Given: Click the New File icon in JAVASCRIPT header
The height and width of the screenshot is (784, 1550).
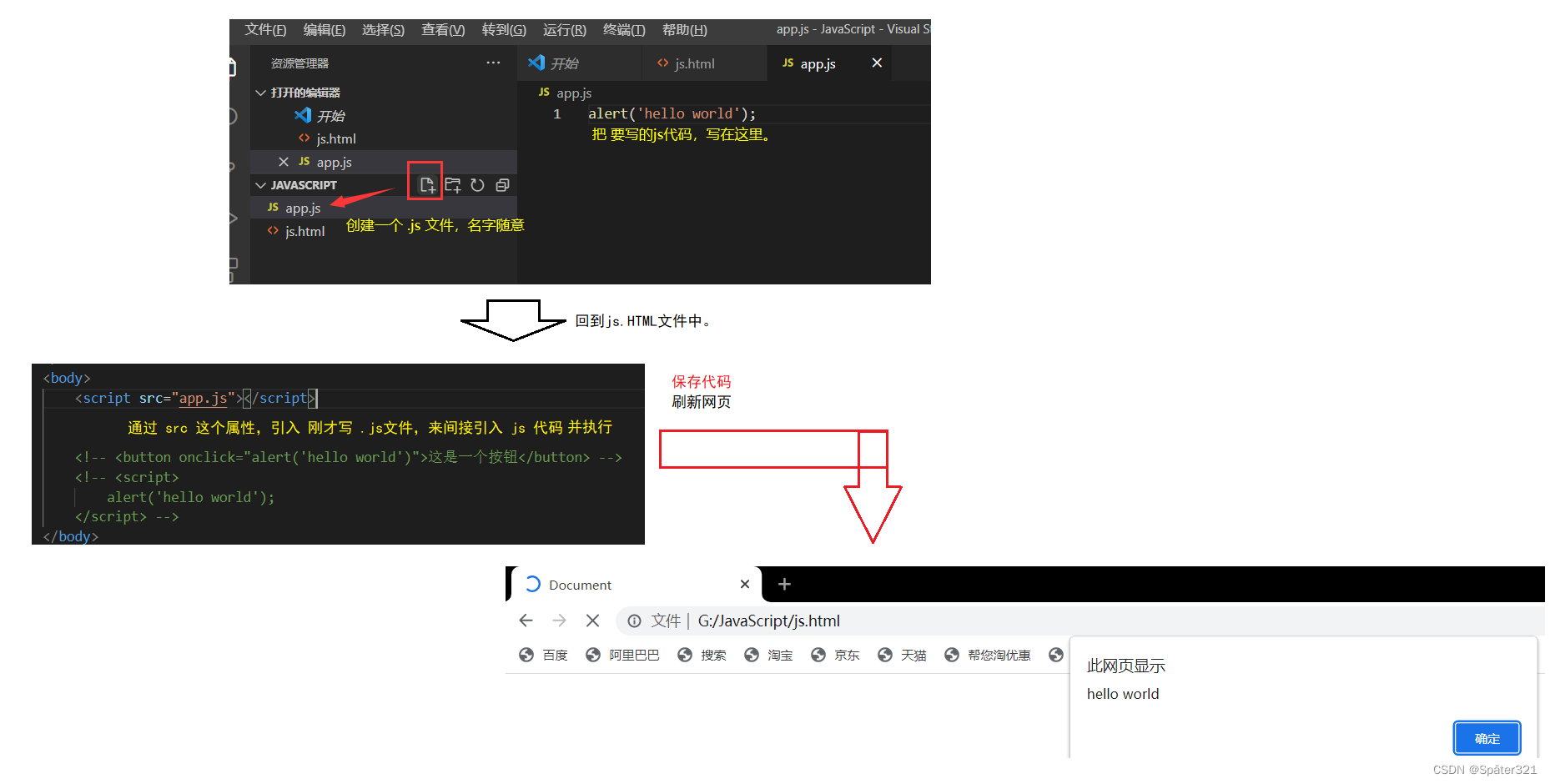Looking at the screenshot, I should pyautogui.click(x=426, y=185).
